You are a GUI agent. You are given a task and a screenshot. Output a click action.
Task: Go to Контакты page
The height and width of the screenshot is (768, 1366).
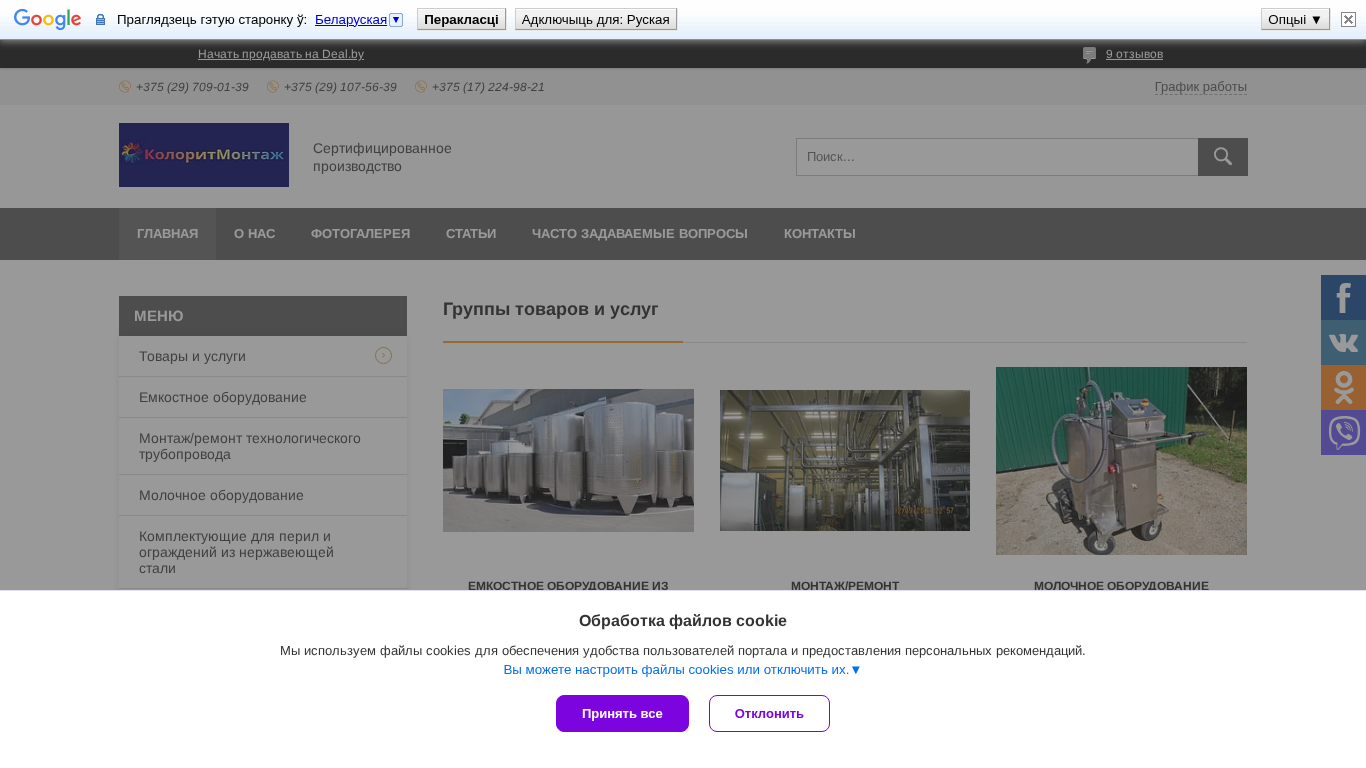(x=819, y=234)
